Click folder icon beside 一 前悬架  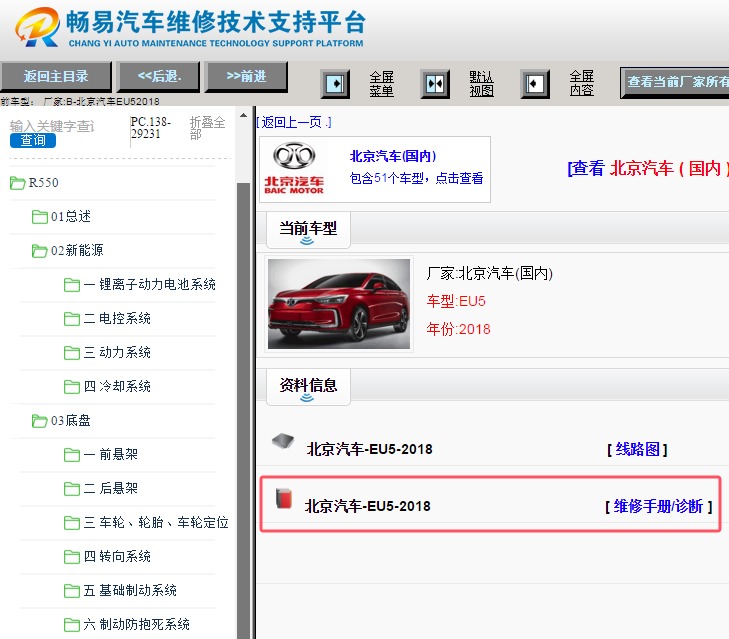pyautogui.click(x=72, y=454)
